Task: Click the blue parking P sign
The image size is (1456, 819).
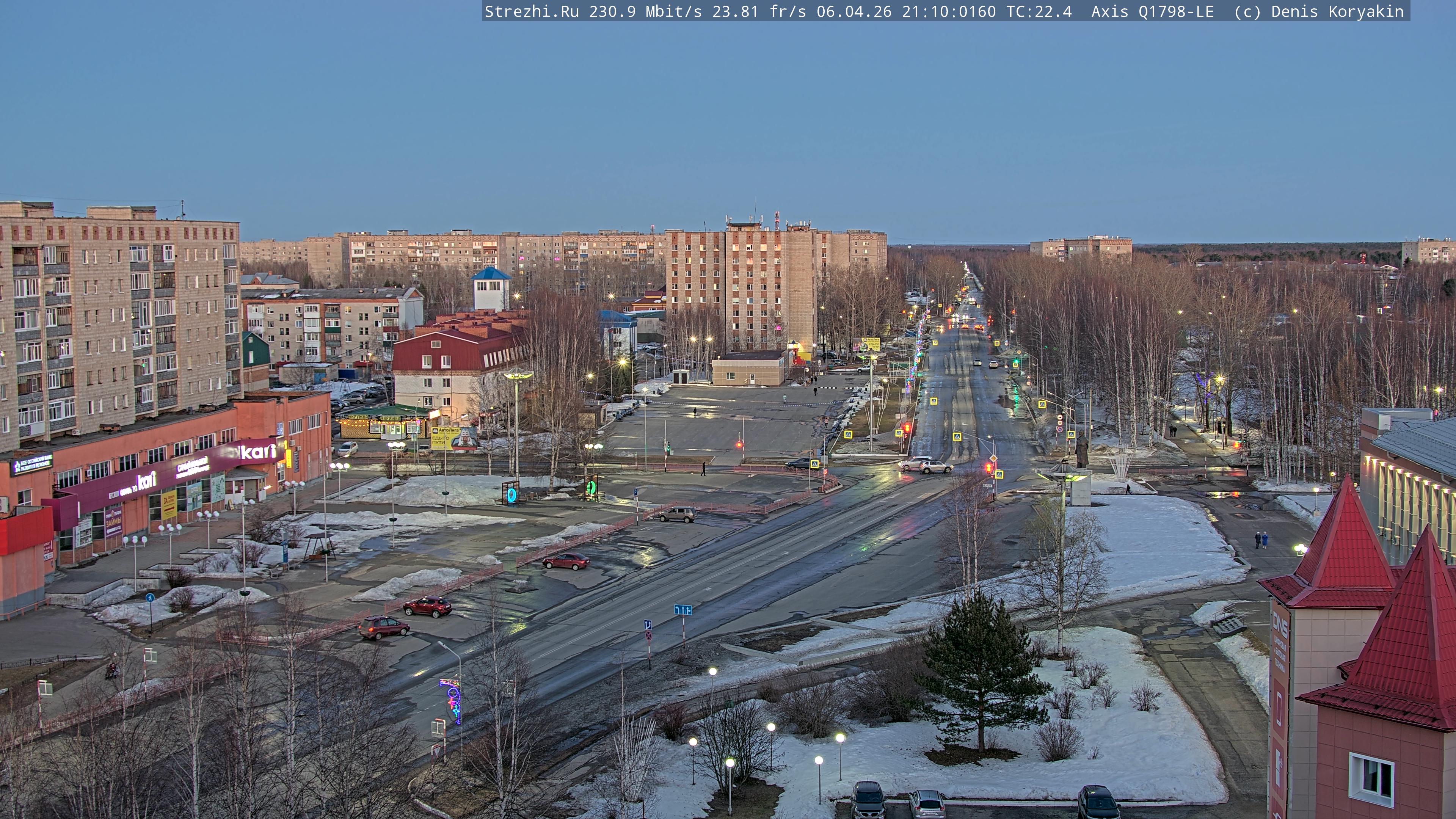Action: (635, 492)
